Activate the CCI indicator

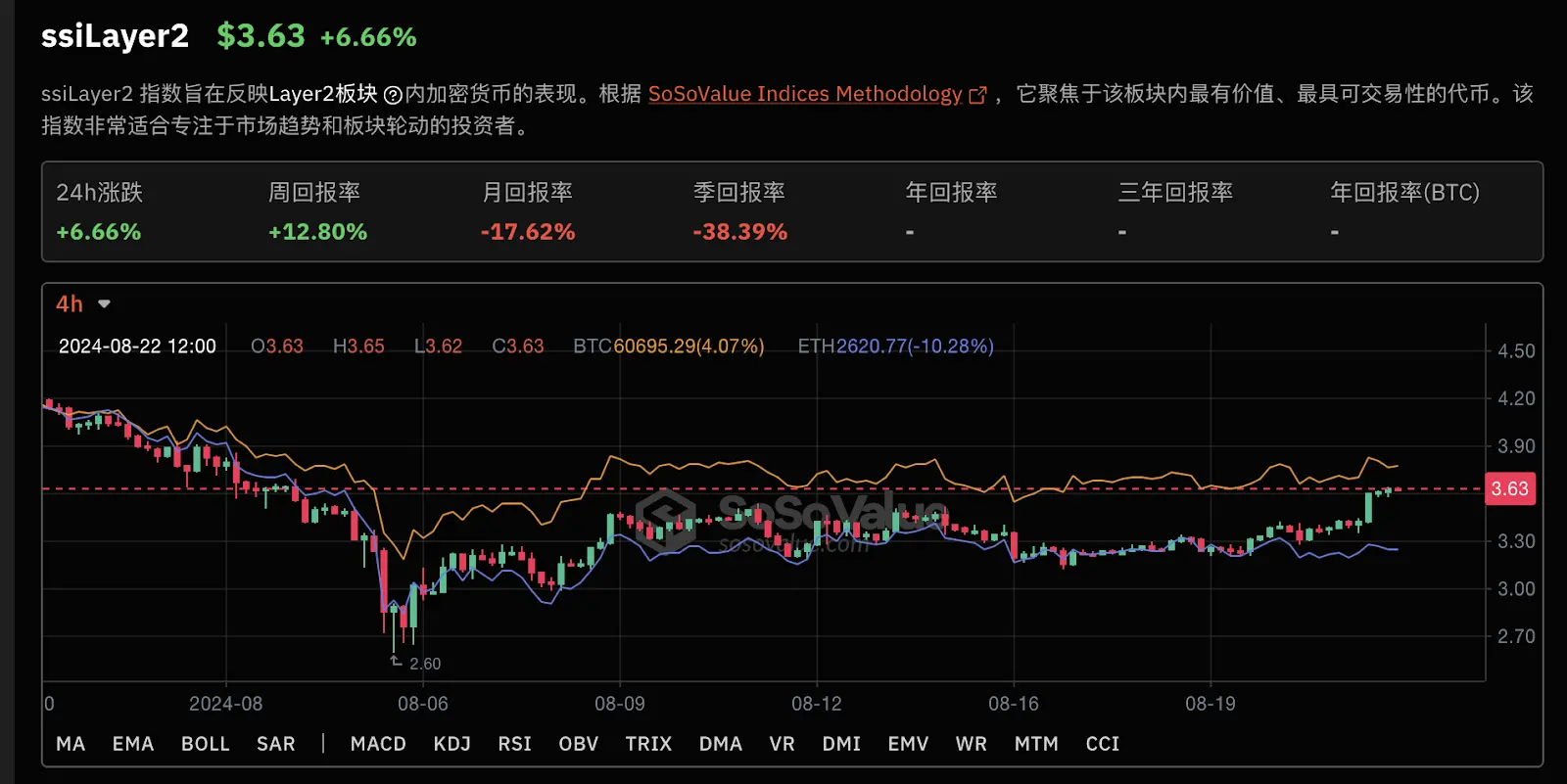pos(1103,744)
